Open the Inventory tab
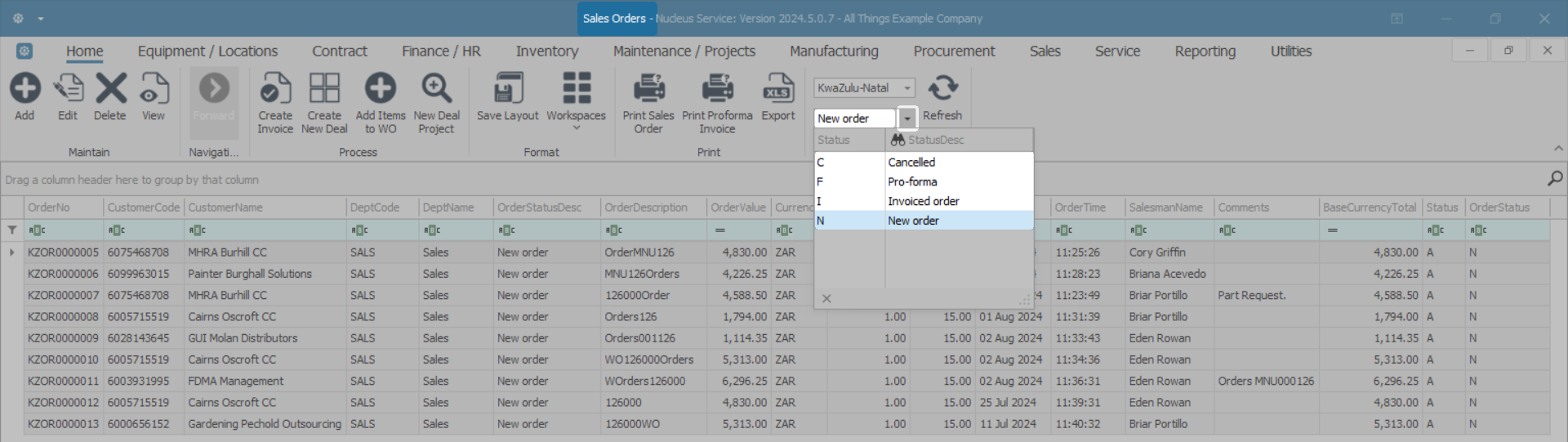This screenshot has width=1568, height=442. pyautogui.click(x=547, y=51)
